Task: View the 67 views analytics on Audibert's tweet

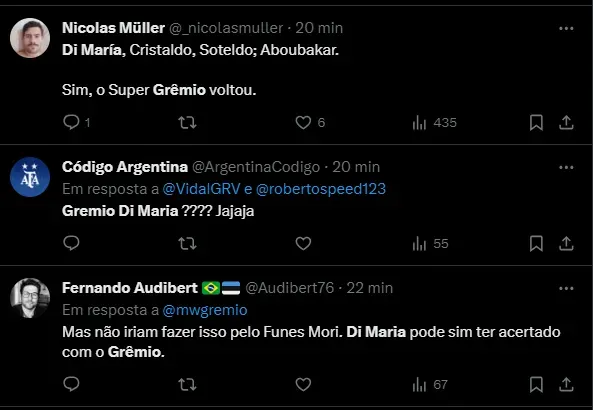Action: [430, 385]
